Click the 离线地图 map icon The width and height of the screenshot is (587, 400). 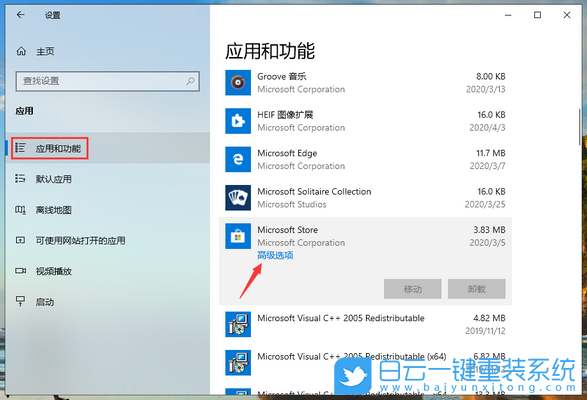coord(20,210)
